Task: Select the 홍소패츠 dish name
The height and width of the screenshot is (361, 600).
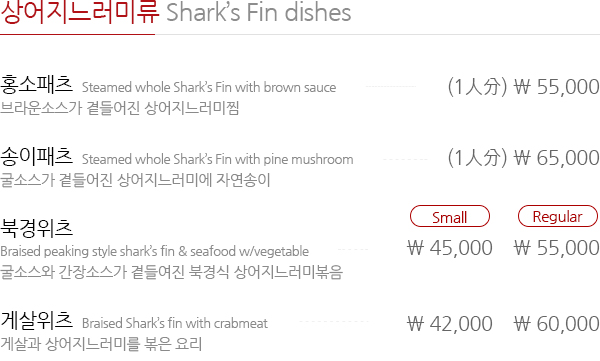Action: [36, 85]
